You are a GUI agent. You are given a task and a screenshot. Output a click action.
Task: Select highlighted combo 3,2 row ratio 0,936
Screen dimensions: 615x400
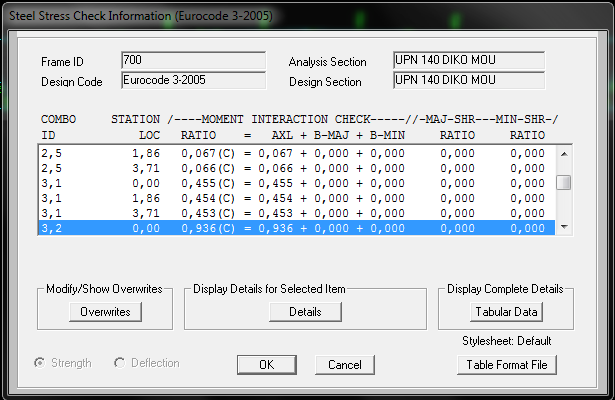[297, 228]
